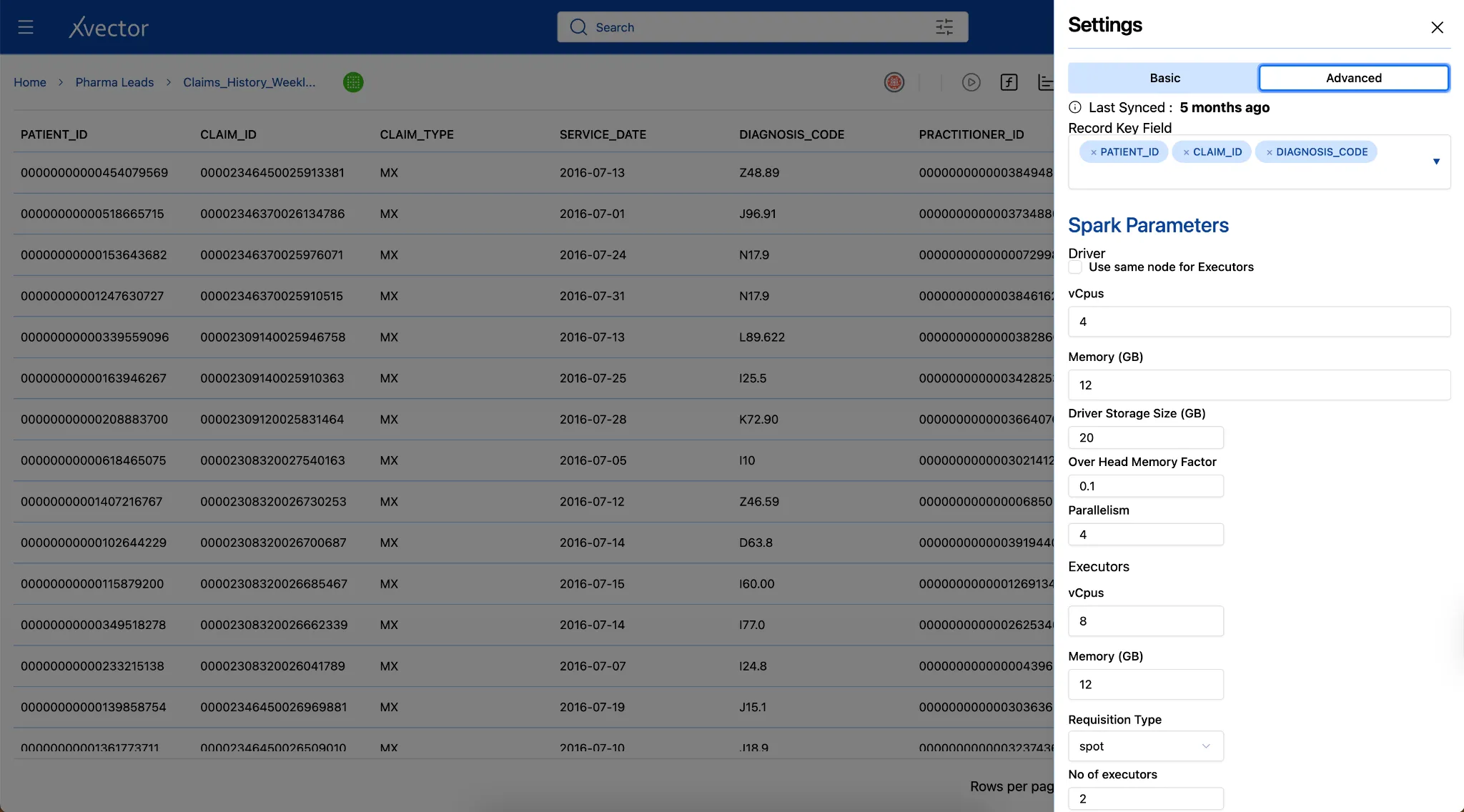Switch to the Basic settings tab
The image size is (1464, 812).
click(x=1164, y=78)
